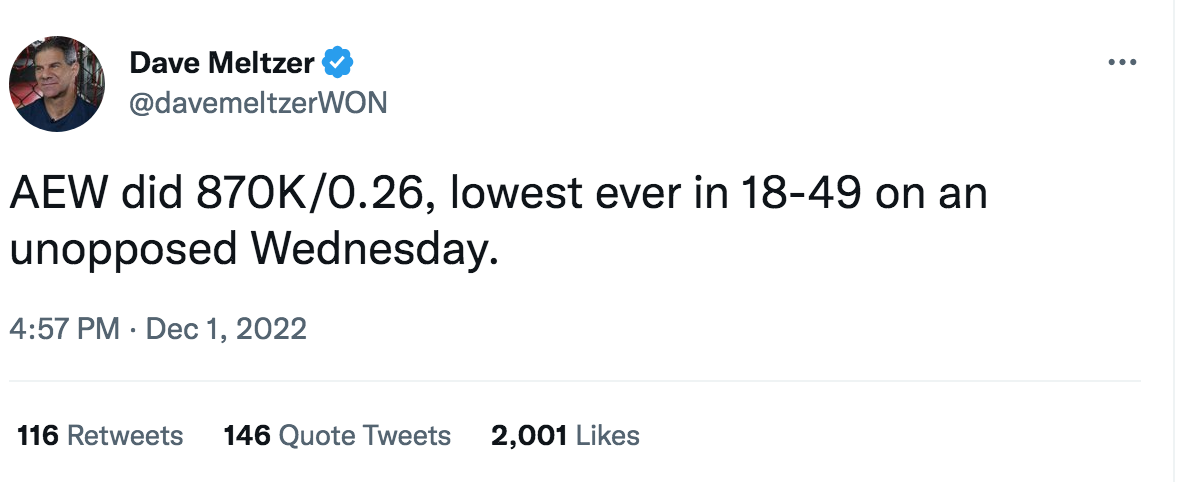Click the 2,001 like count number
Image resolution: width=1182 pixels, height=482 pixels.
click(x=529, y=436)
